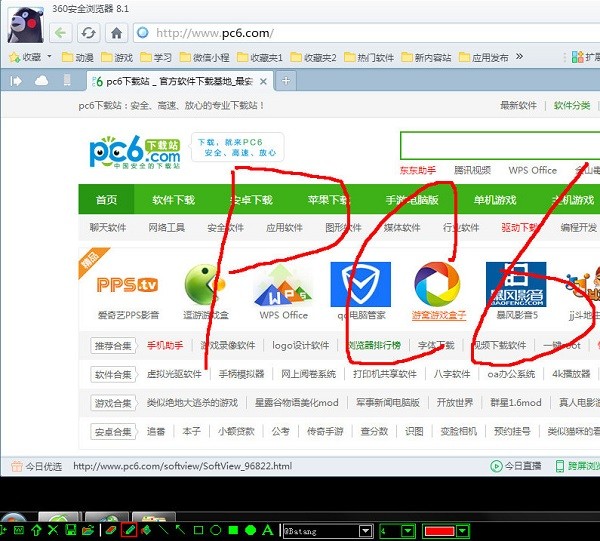This screenshot has width=600, height=541.
Task: Select the hollow rectangle tool
Action: click(198, 530)
